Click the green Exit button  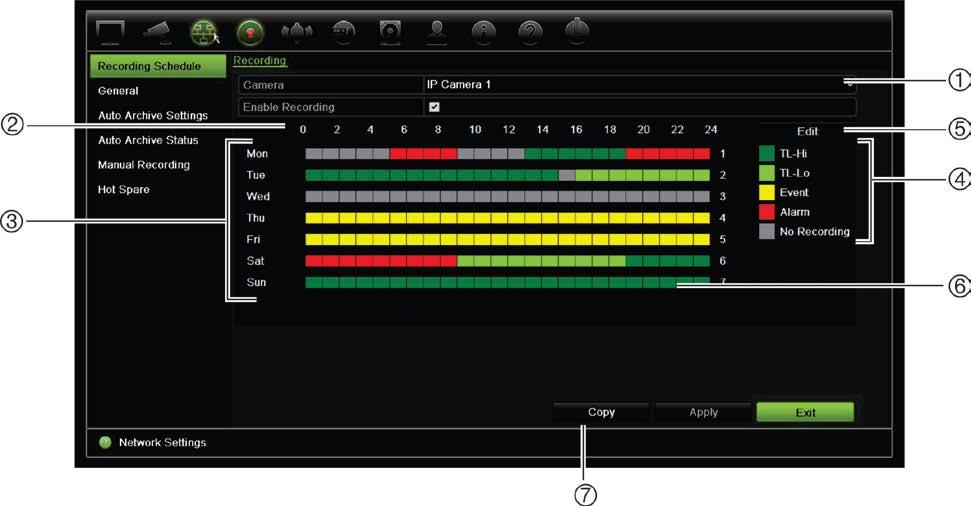click(x=805, y=412)
